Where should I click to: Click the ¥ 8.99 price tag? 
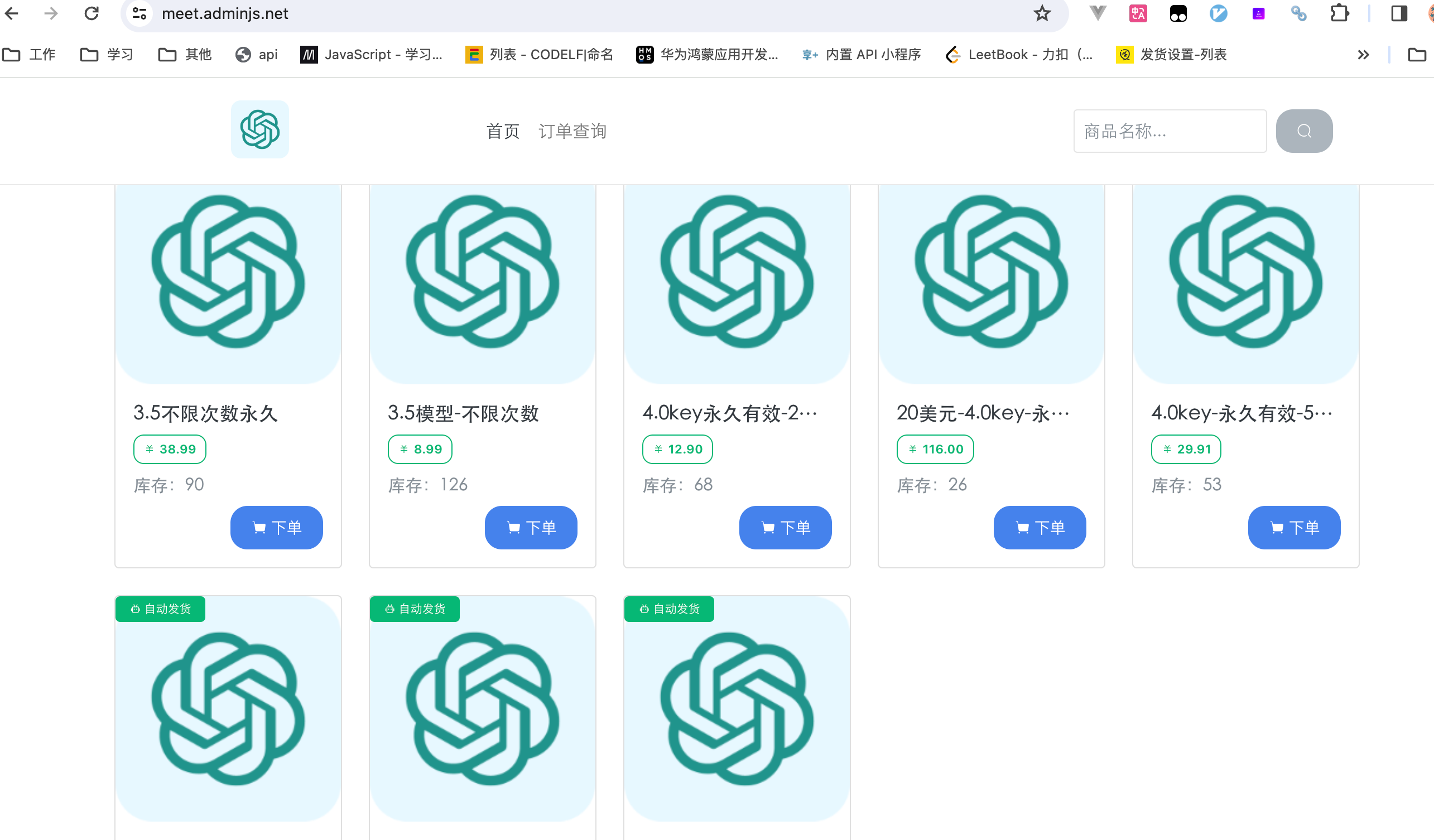(x=420, y=450)
